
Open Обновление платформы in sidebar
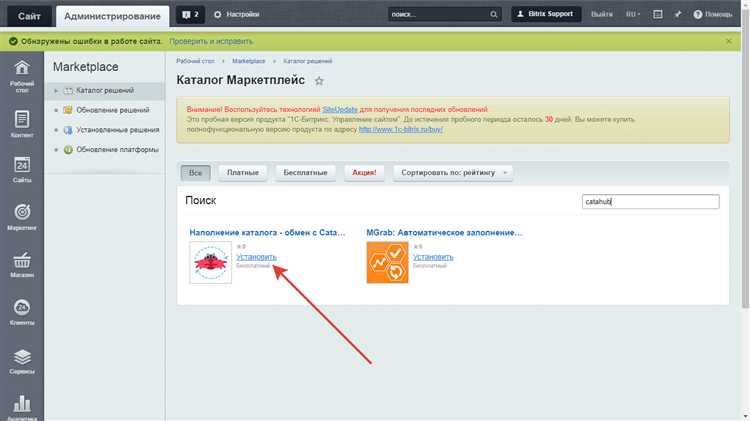pyautogui.click(x=118, y=150)
